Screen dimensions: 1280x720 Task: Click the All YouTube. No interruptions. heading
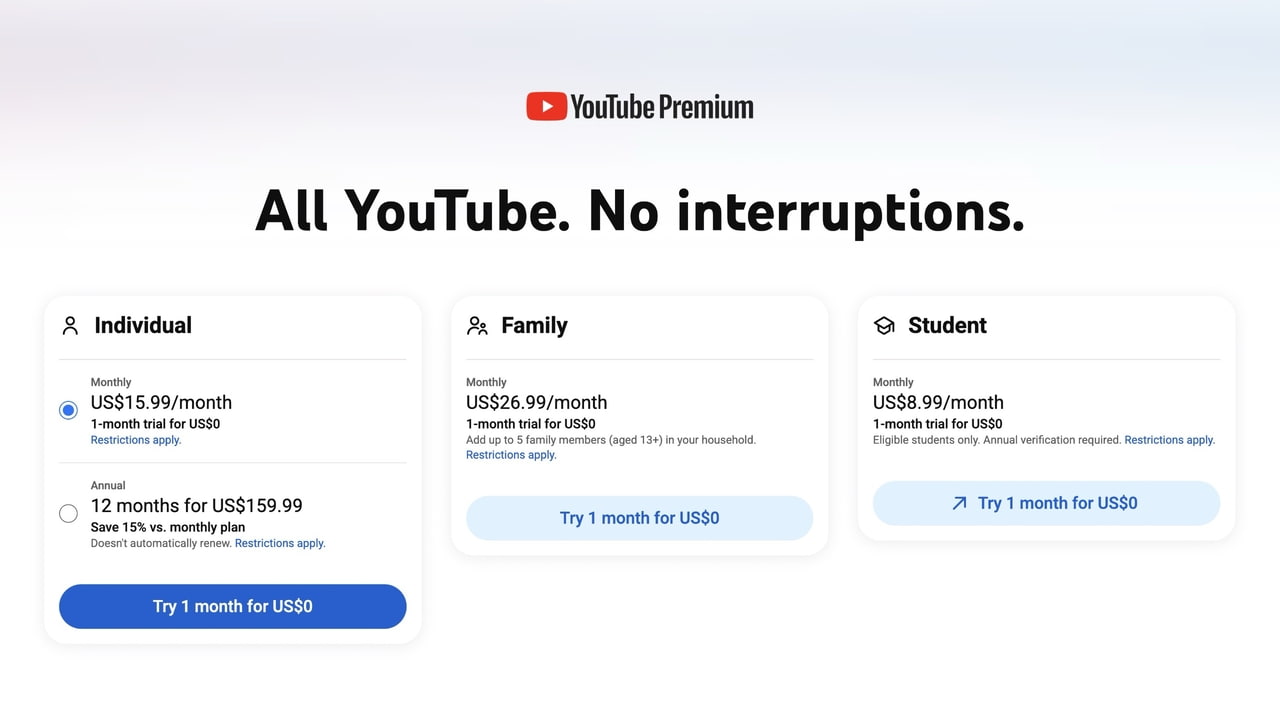tap(639, 211)
